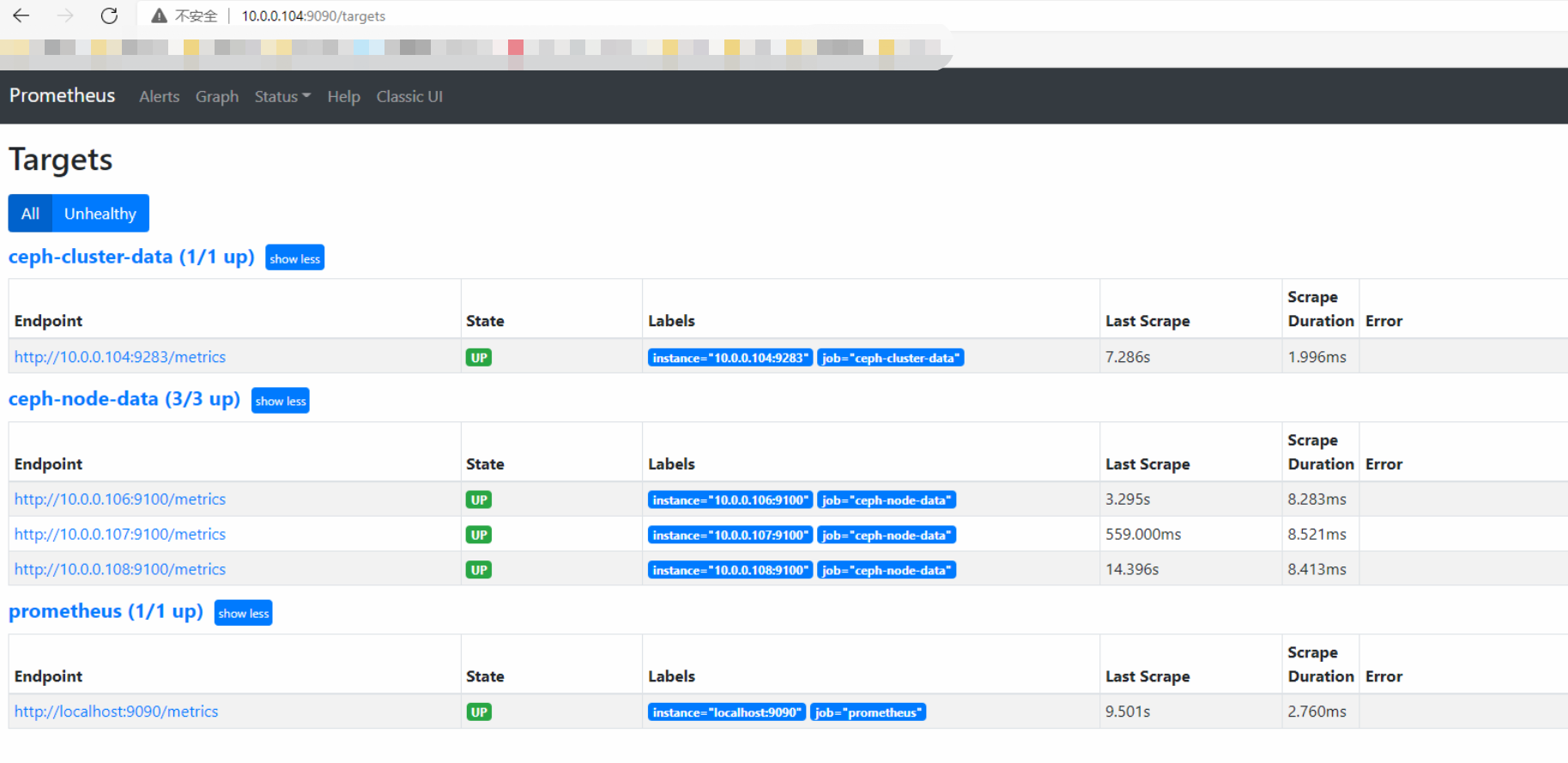Click last scrape value 9.501s
The image size is (1568, 763).
click(1128, 711)
